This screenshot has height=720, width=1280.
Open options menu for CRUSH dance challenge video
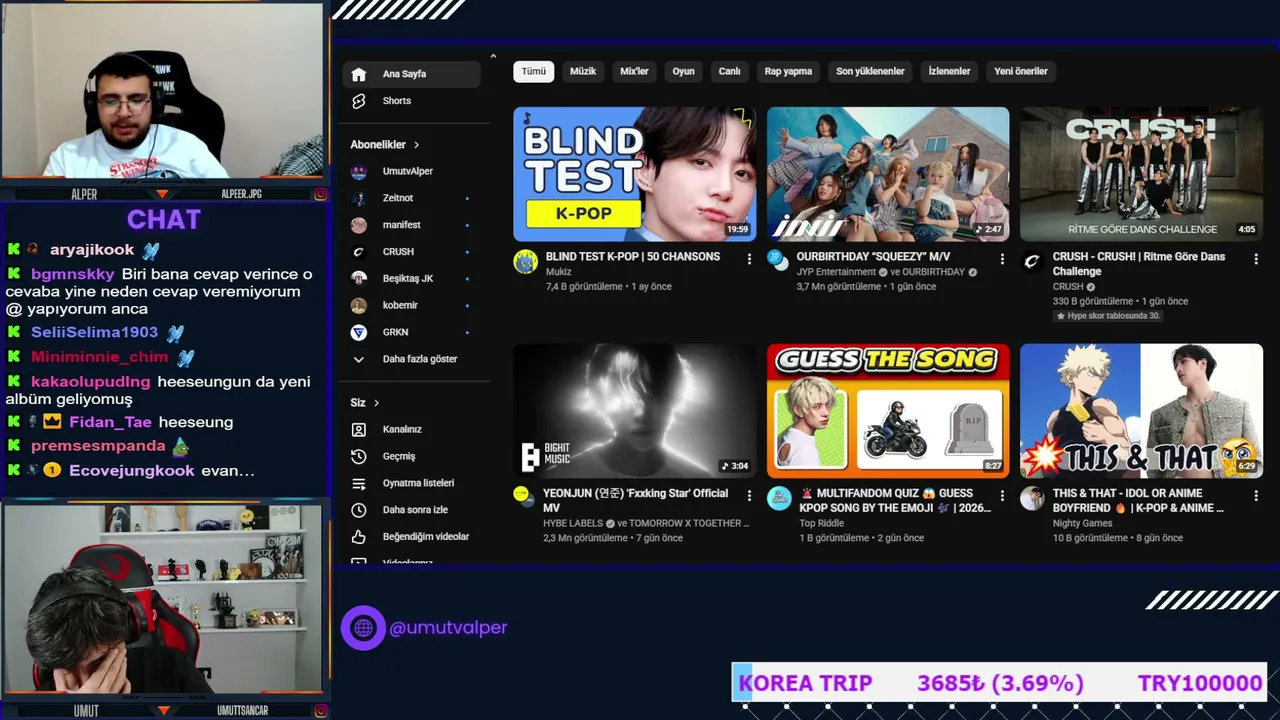tap(1256, 259)
